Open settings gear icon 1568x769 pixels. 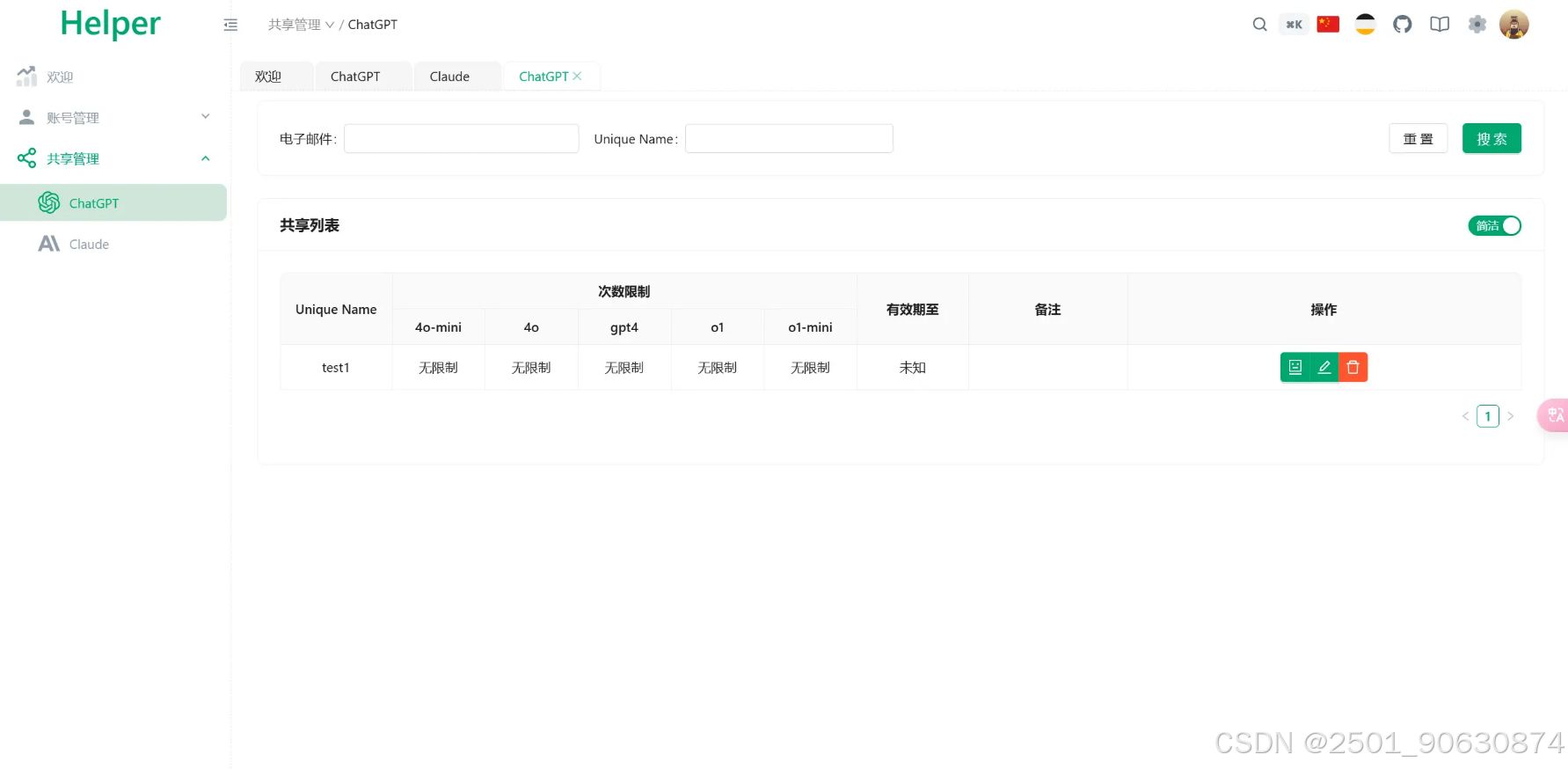1477,25
